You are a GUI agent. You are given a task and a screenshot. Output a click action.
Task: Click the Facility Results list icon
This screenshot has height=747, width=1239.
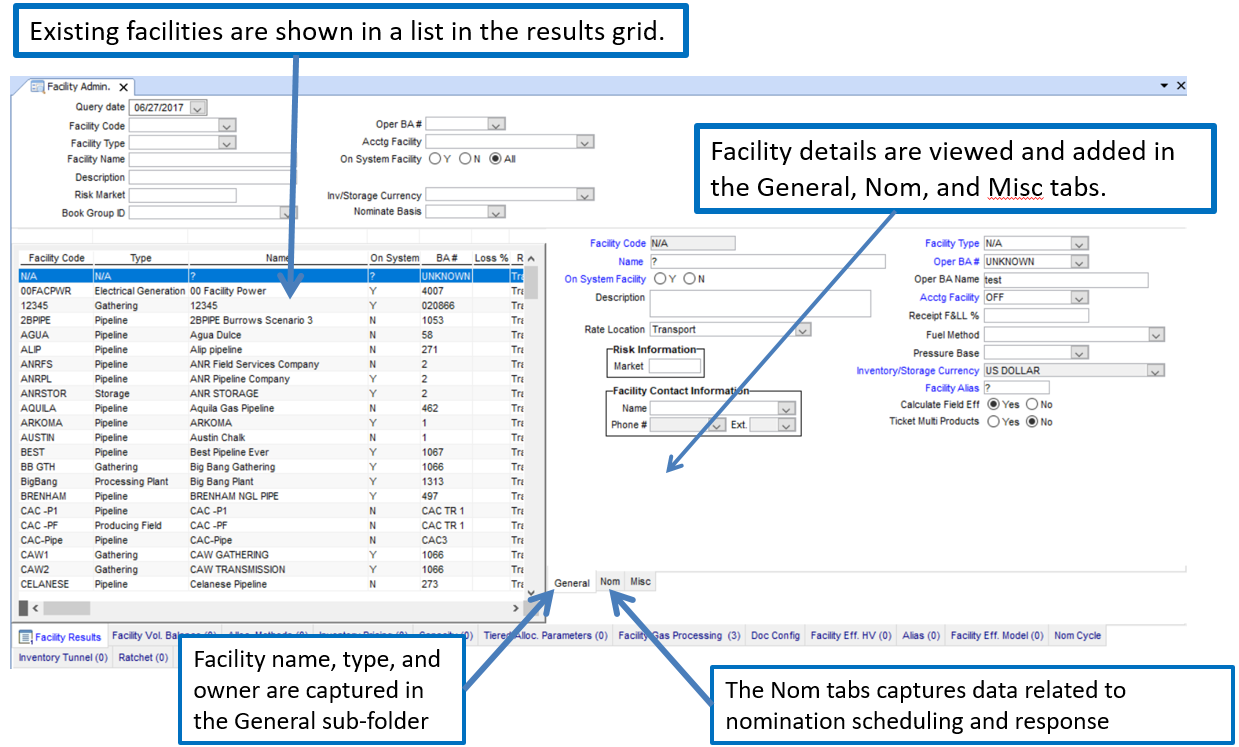click(25, 637)
